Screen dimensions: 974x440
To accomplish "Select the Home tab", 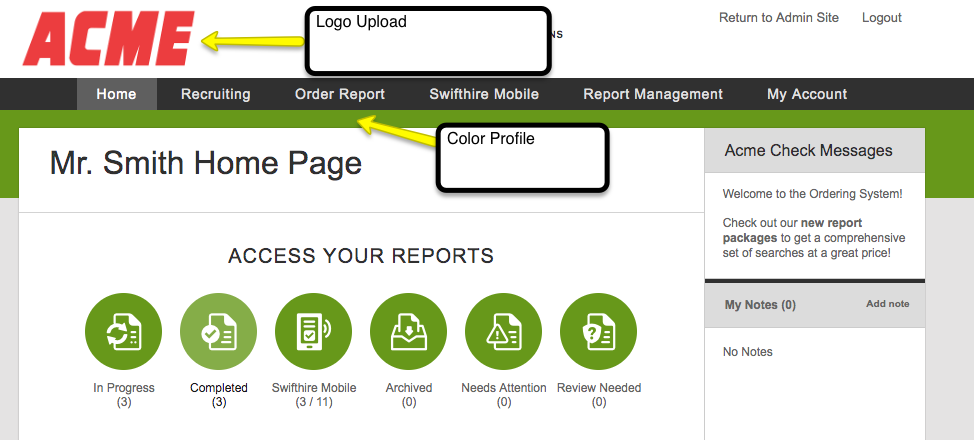I will coord(117,94).
